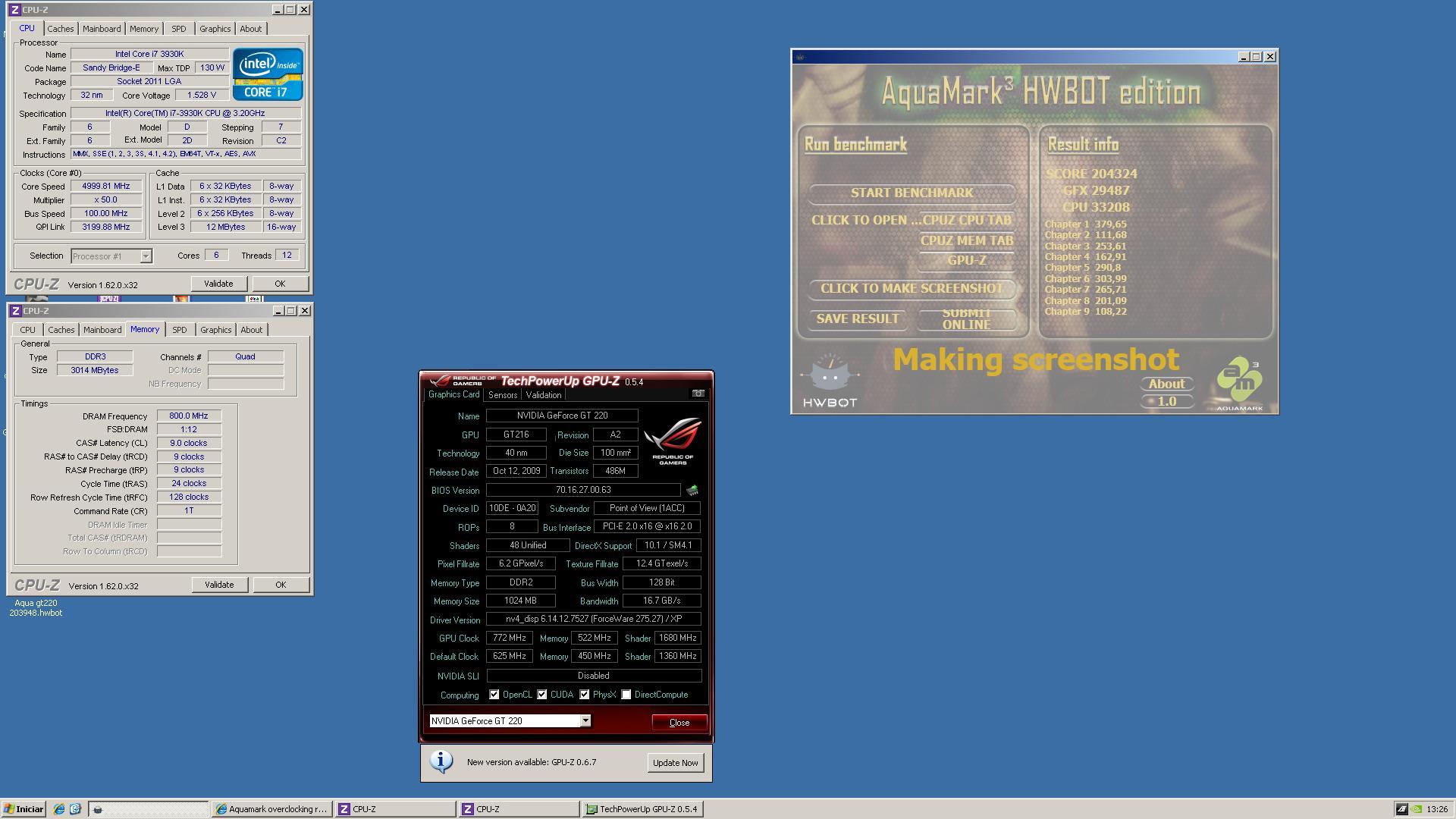Viewport: 1456px width, 819px height.
Task: Click SAVE RESULT in AquaMark
Action: pyautogui.click(x=857, y=318)
